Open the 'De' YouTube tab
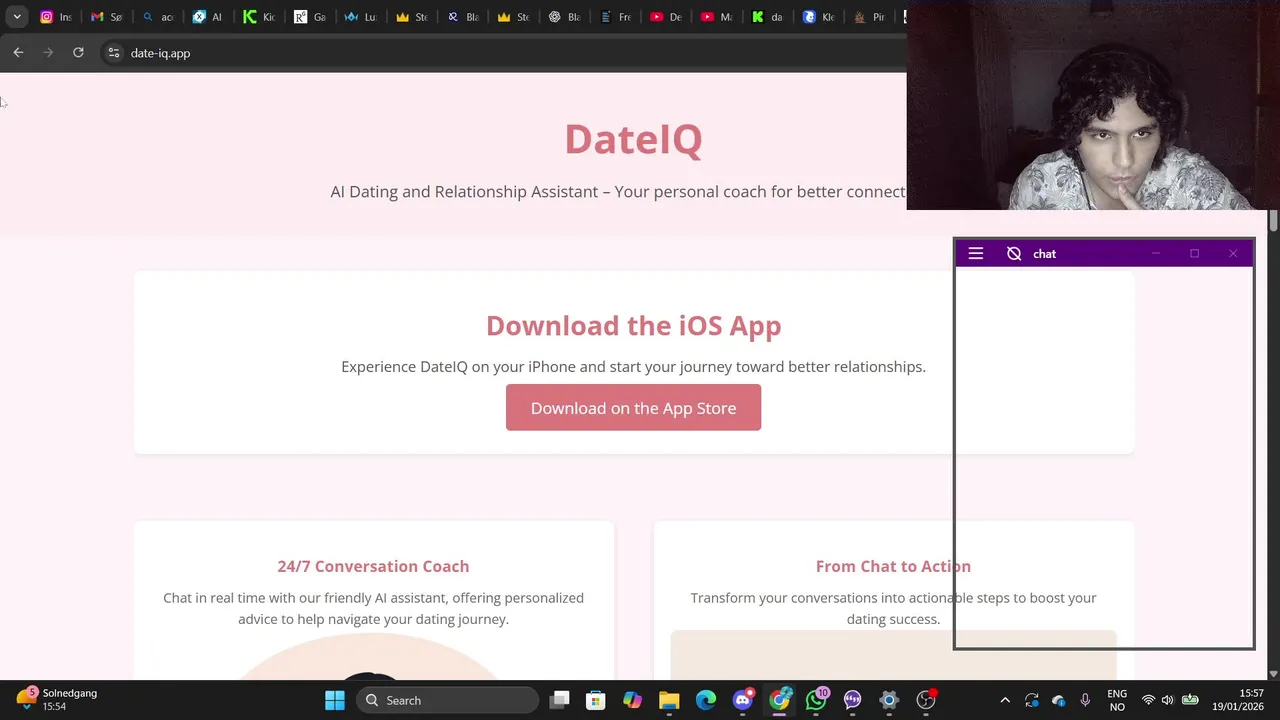1280x720 pixels. (x=667, y=17)
